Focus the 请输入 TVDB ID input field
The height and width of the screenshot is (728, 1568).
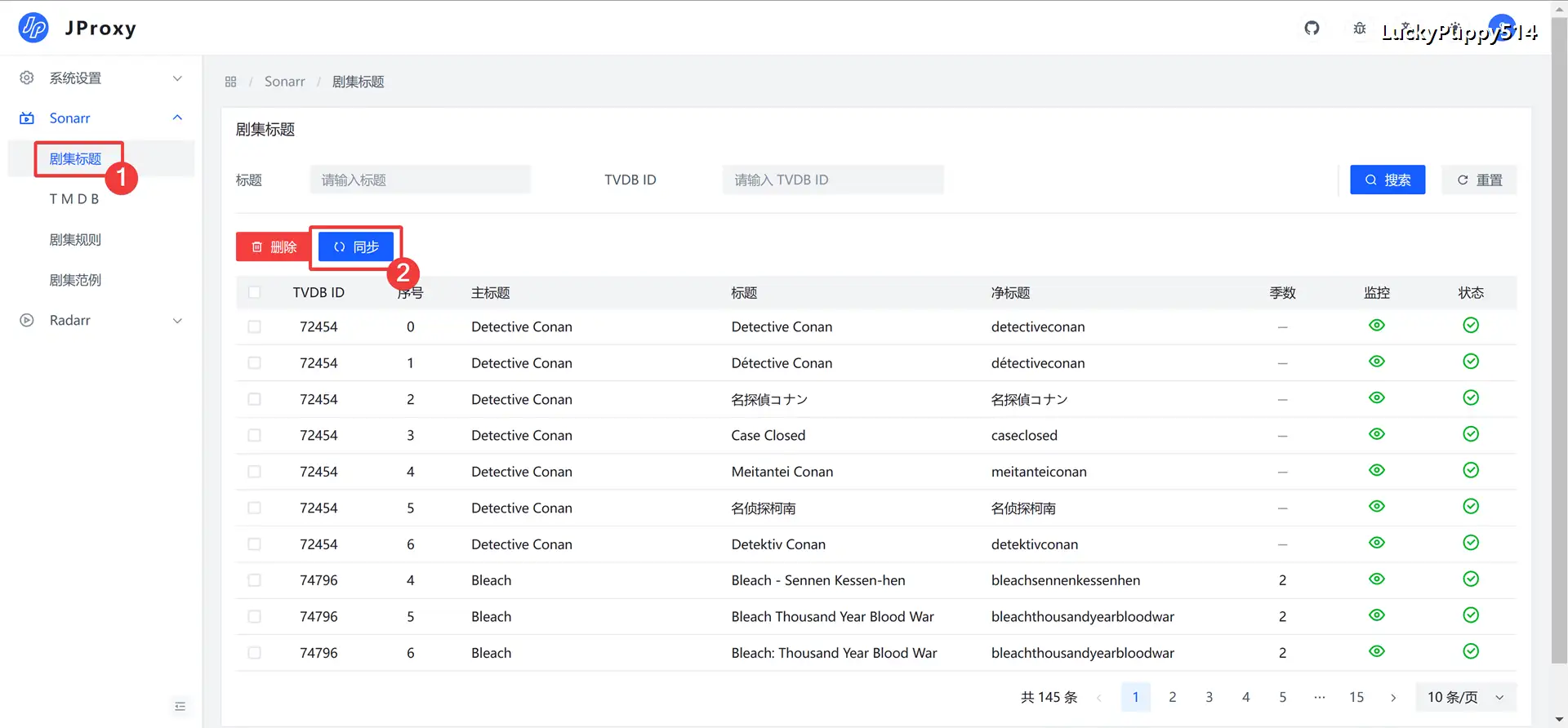click(x=833, y=180)
